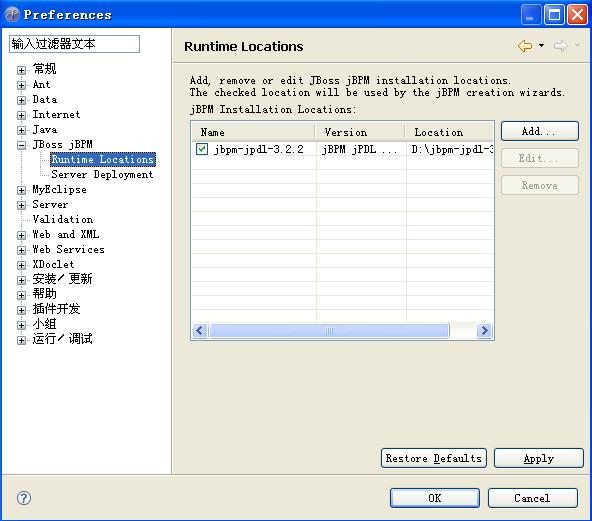The width and height of the screenshot is (592, 521).
Task: Click the table scrollbar left arrow
Action: pyautogui.click(x=200, y=331)
